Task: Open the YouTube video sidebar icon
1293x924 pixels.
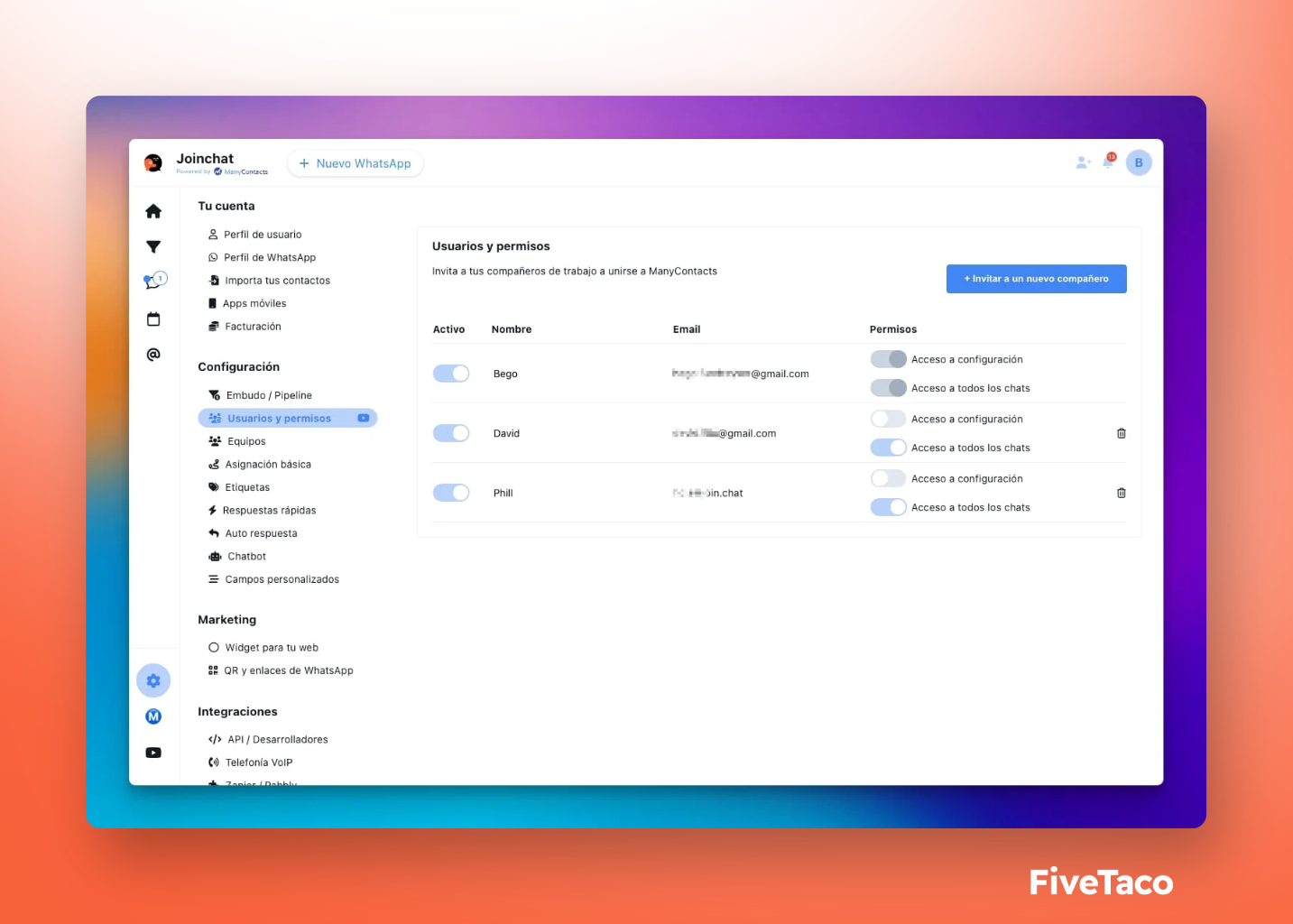Action: pyautogui.click(x=153, y=753)
